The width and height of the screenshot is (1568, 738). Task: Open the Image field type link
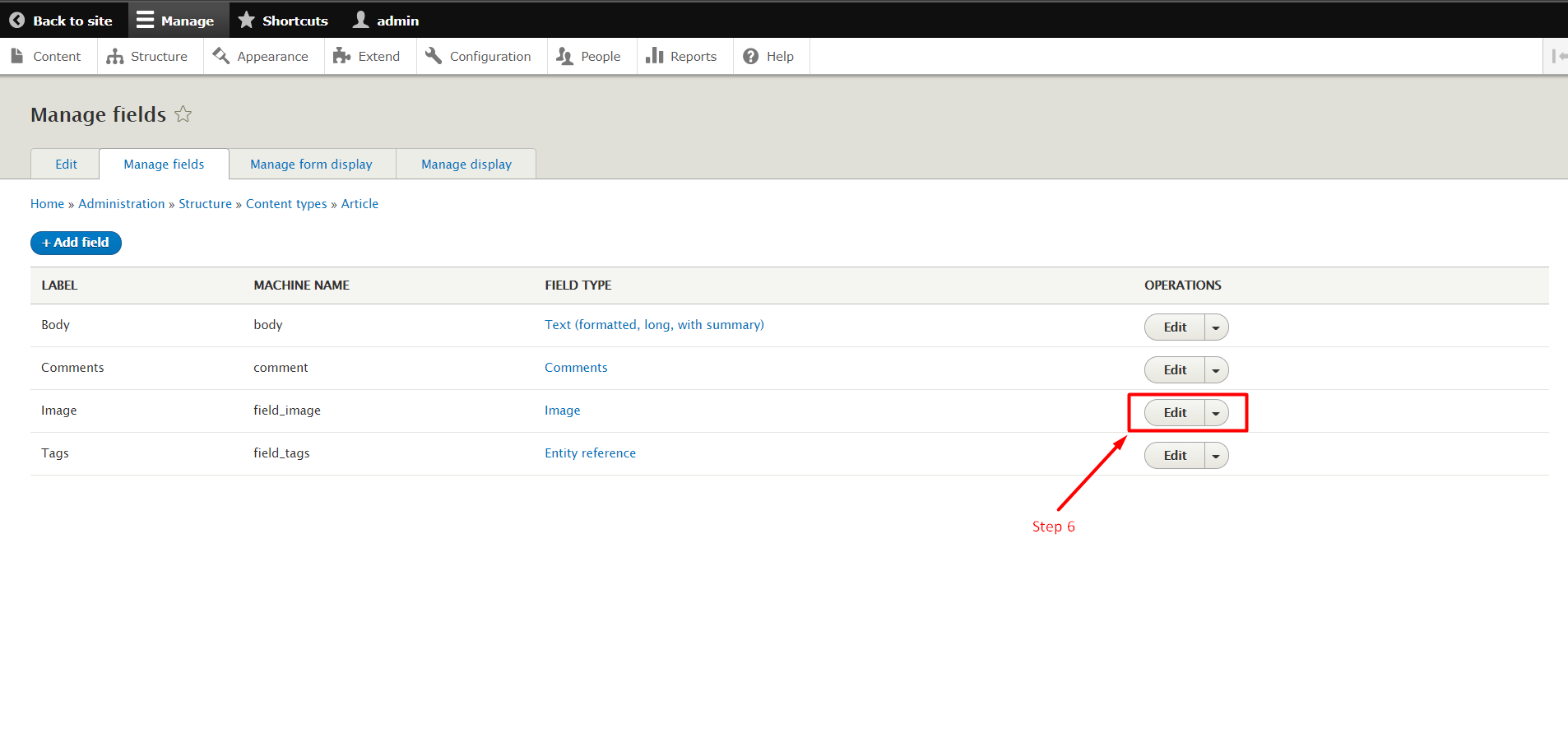point(563,411)
